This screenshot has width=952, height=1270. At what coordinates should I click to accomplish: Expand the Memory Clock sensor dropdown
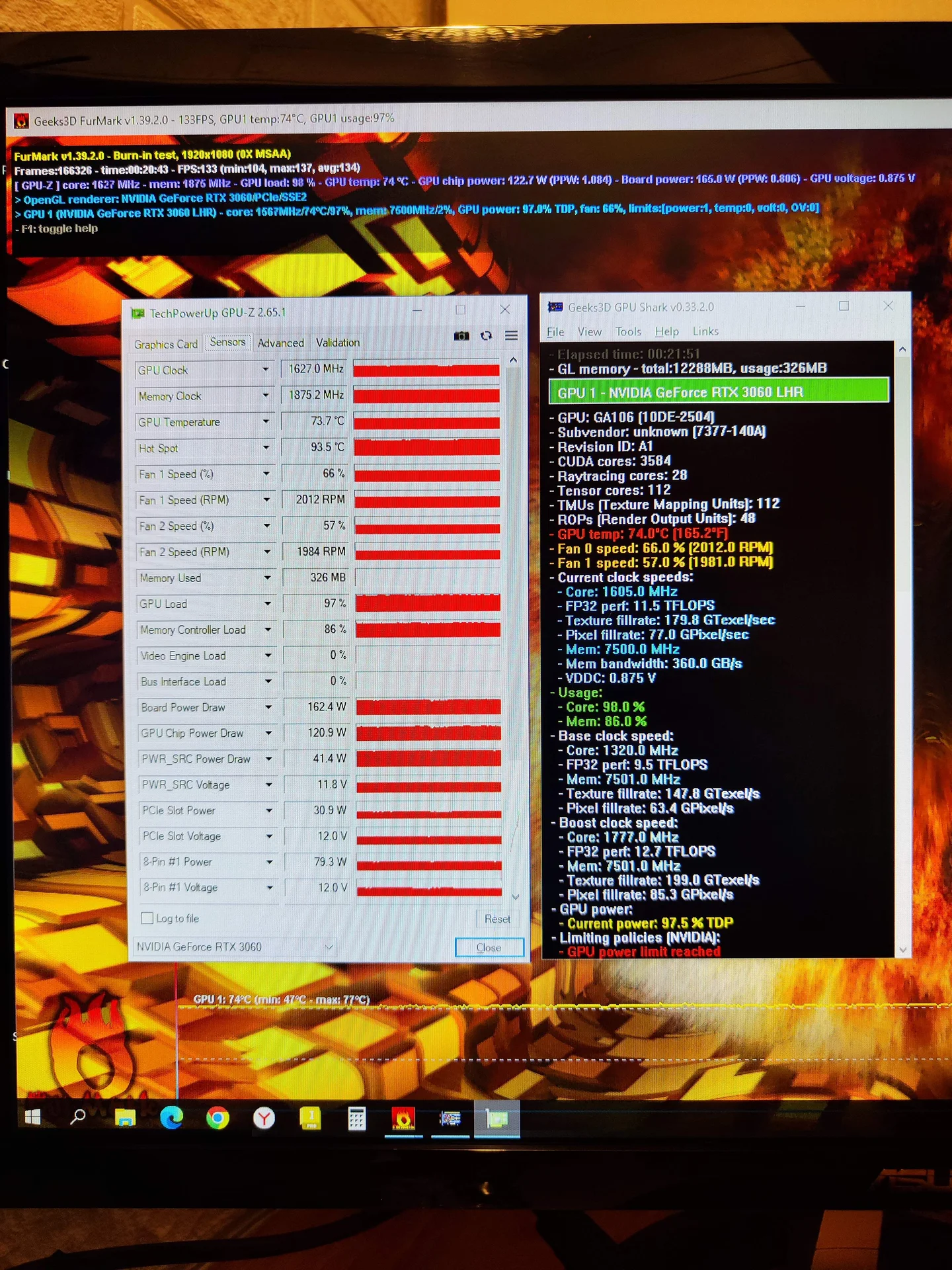[x=266, y=396]
